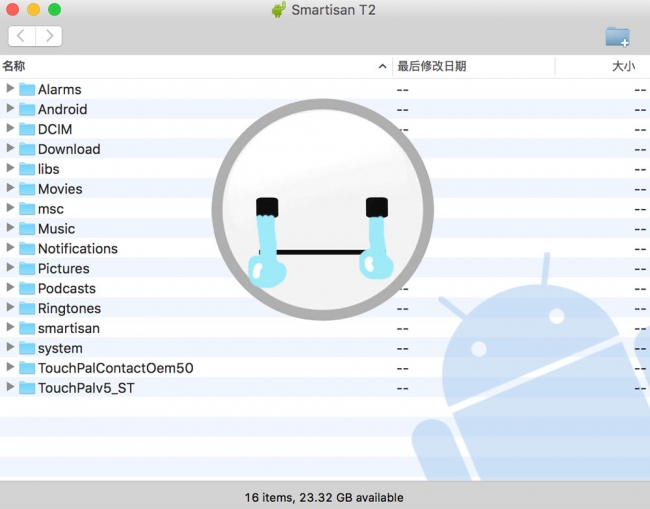Select the smartisan folder icon
Image resolution: width=650 pixels, height=509 pixels.
pos(27,328)
